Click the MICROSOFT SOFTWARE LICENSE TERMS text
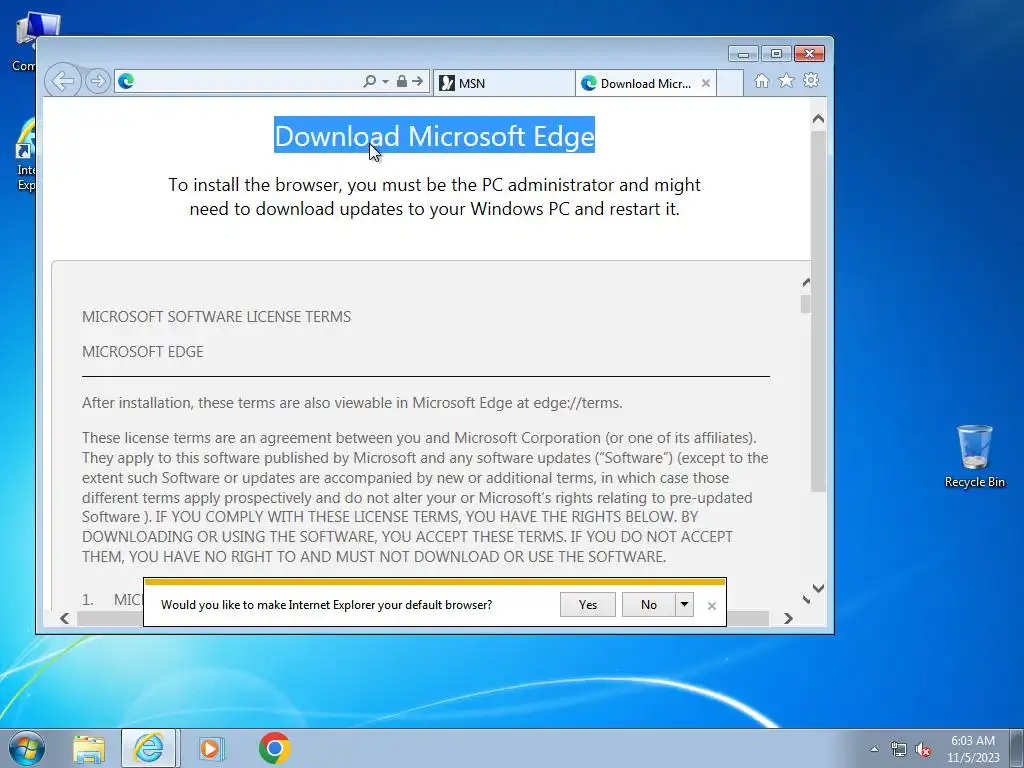The height and width of the screenshot is (768, 1024). pyautogui.click(x=216, y=317)
